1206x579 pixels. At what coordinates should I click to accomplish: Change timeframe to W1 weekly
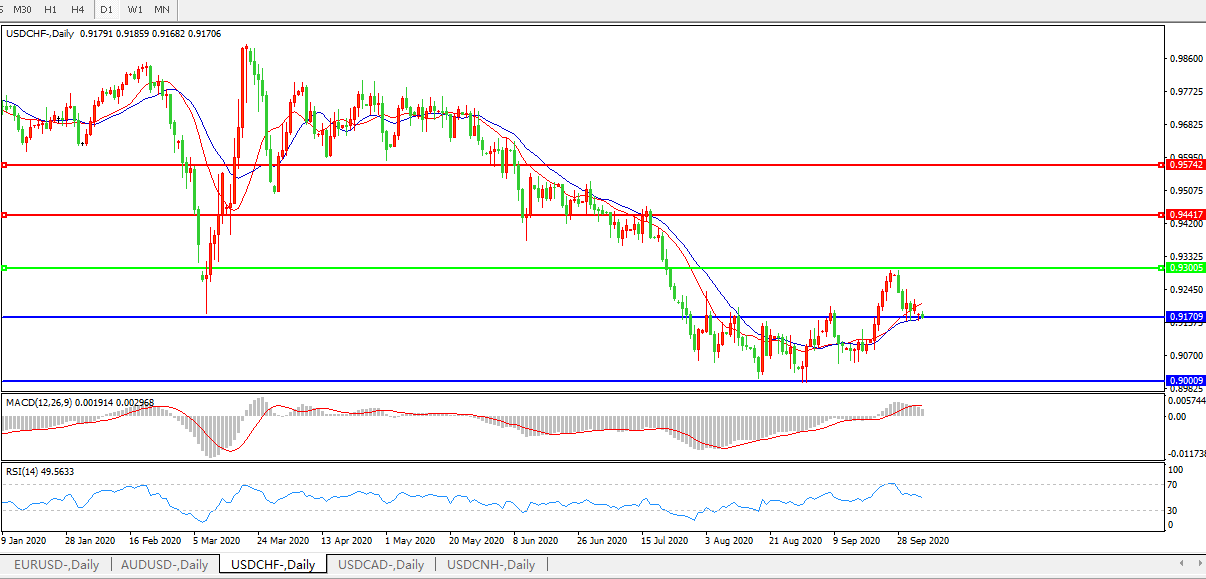[x=135, y=9]
